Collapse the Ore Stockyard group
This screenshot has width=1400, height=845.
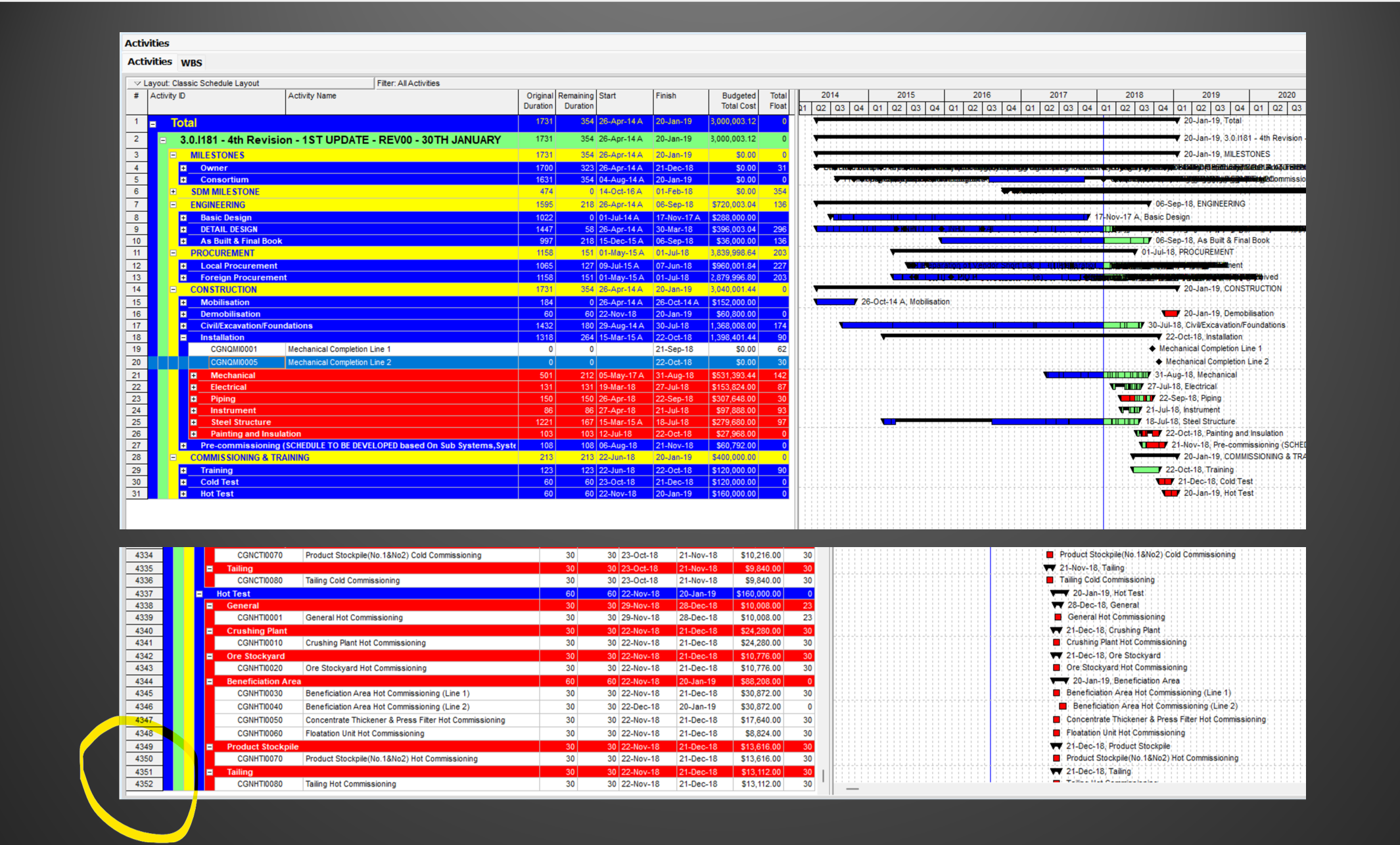(210, 656)
